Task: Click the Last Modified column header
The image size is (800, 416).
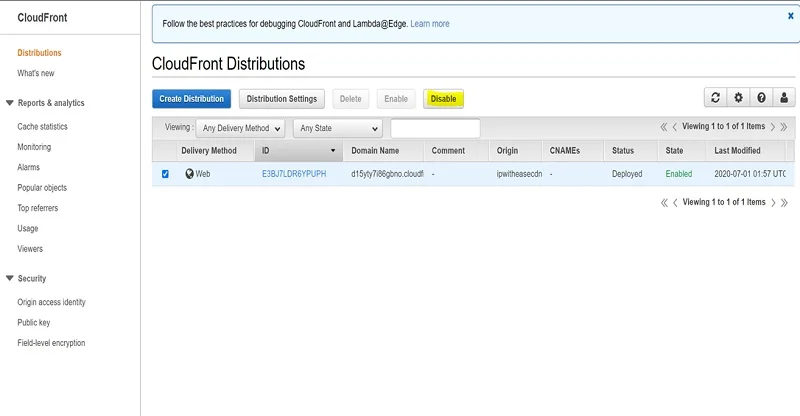Action: (737, 151)
